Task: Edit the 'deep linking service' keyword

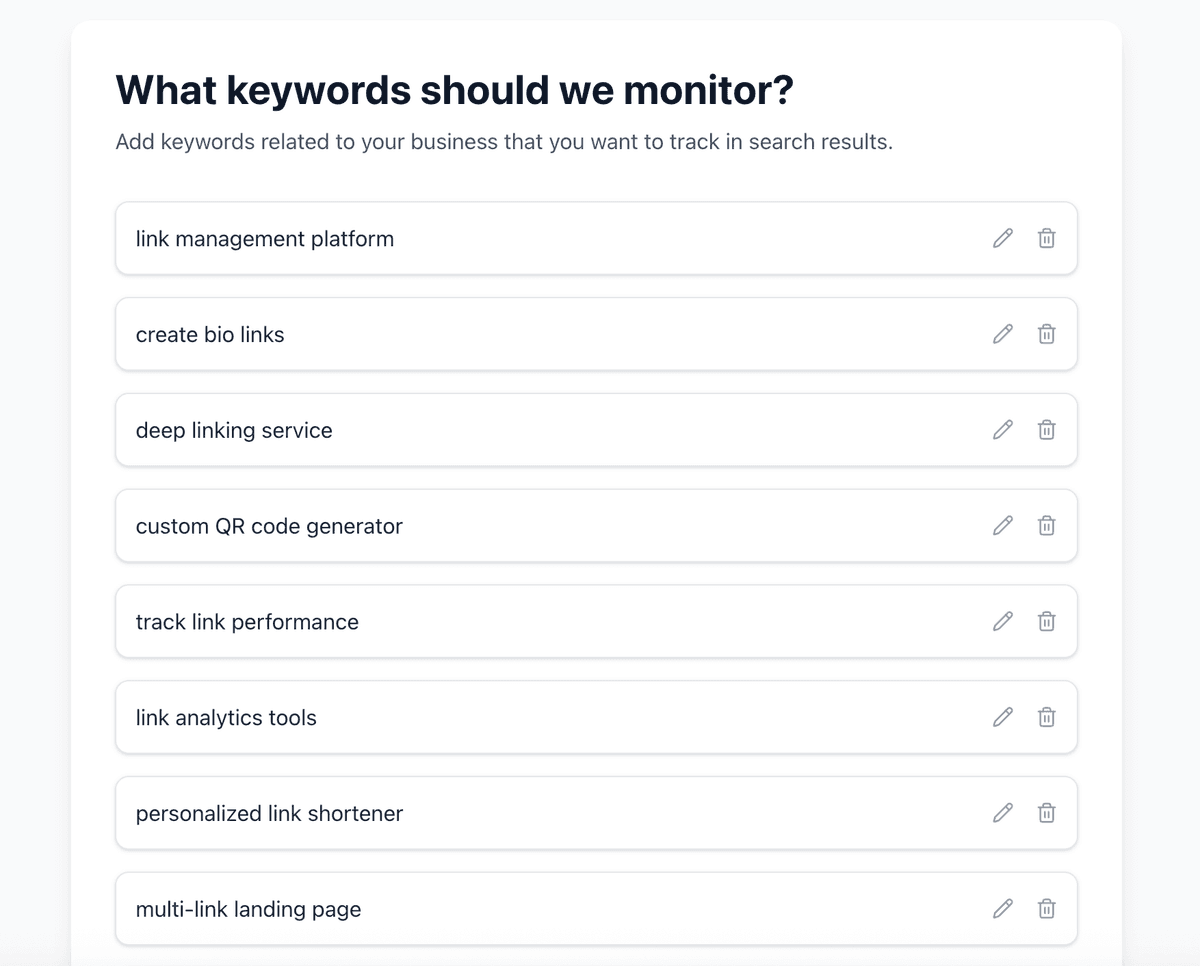Action: tap(1002, 430)
